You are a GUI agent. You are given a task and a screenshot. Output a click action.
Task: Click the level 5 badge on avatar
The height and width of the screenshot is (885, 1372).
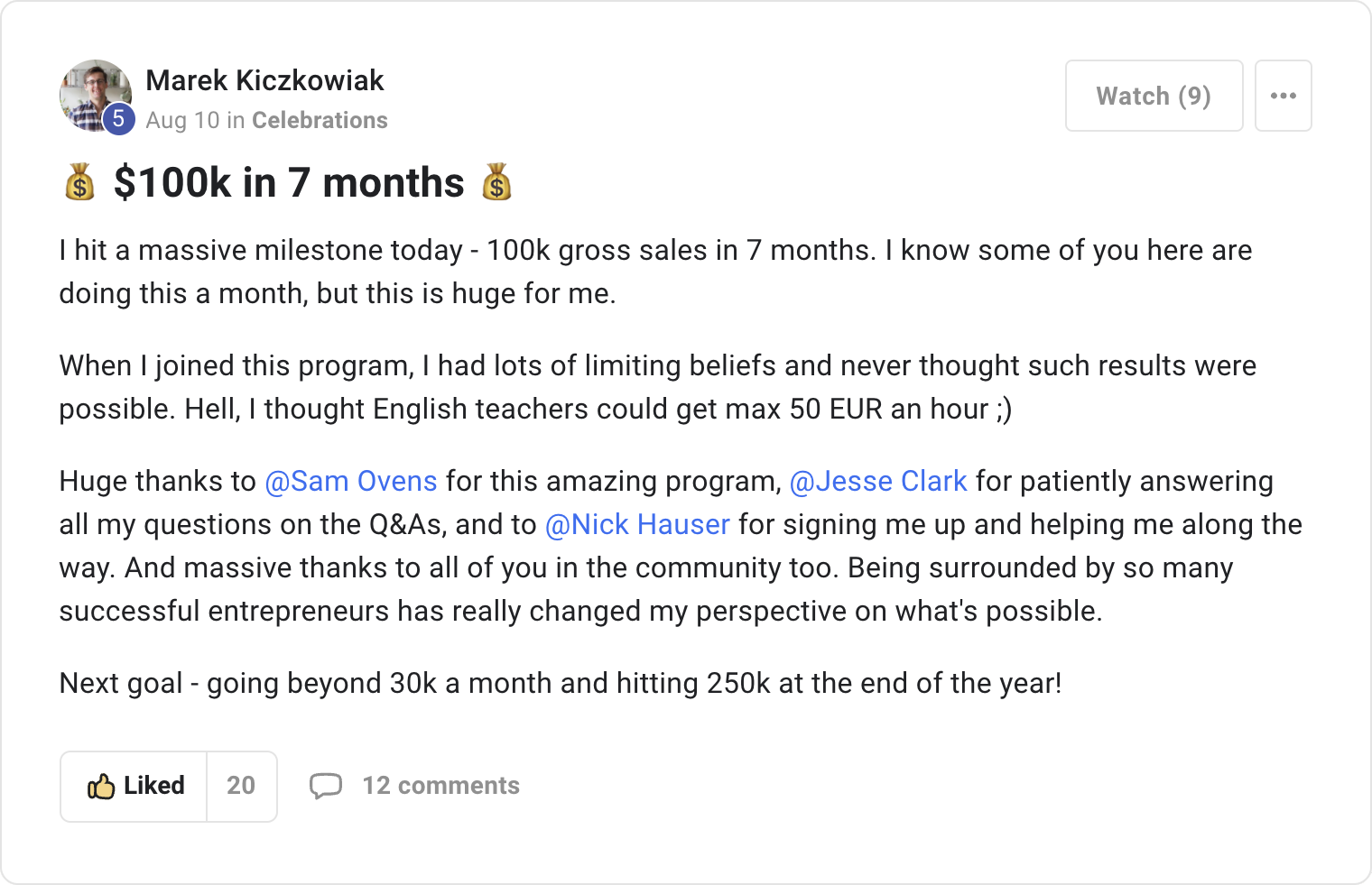coord(118,118)
